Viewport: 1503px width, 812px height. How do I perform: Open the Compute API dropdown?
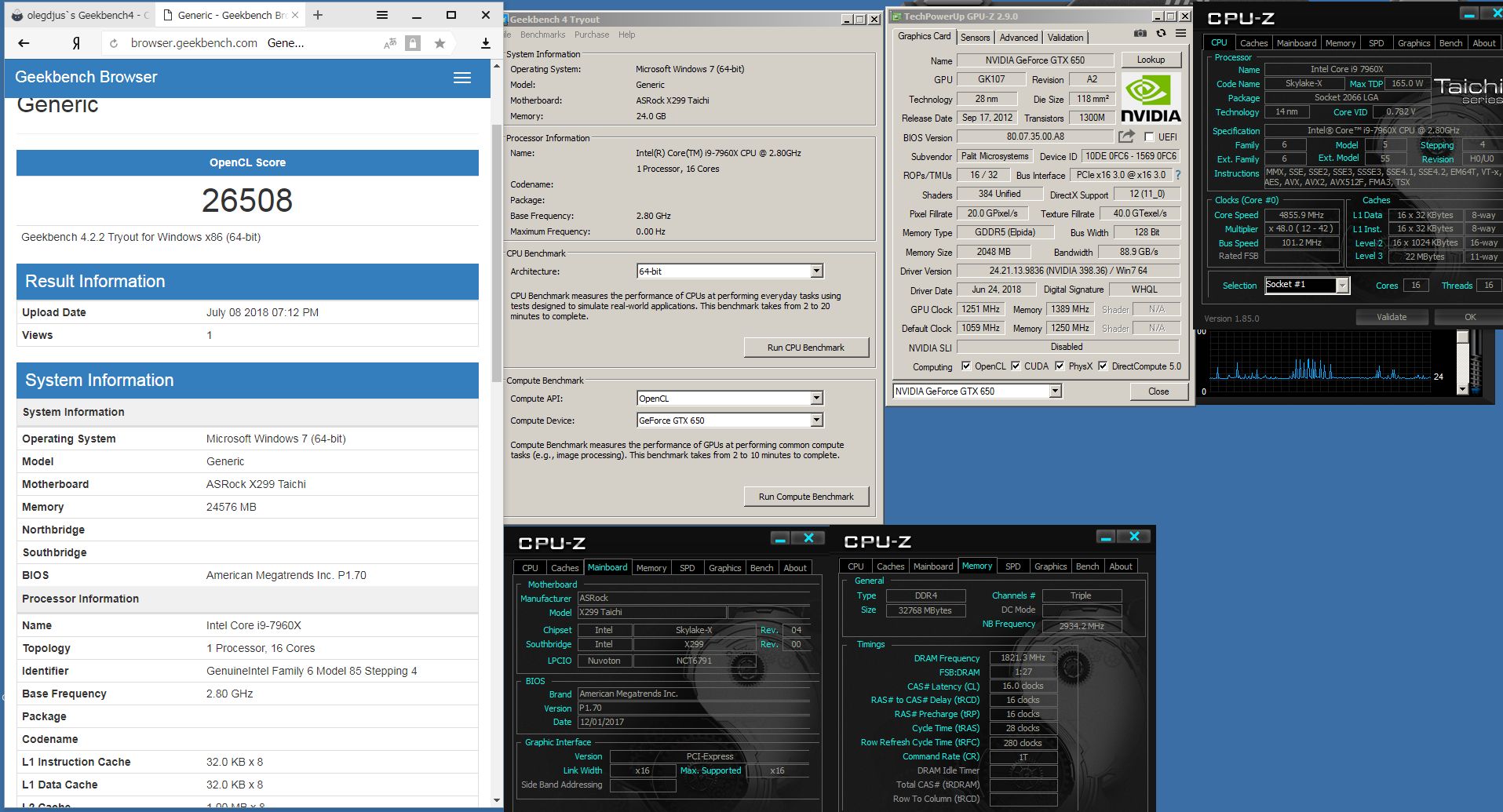pos(816,399)
